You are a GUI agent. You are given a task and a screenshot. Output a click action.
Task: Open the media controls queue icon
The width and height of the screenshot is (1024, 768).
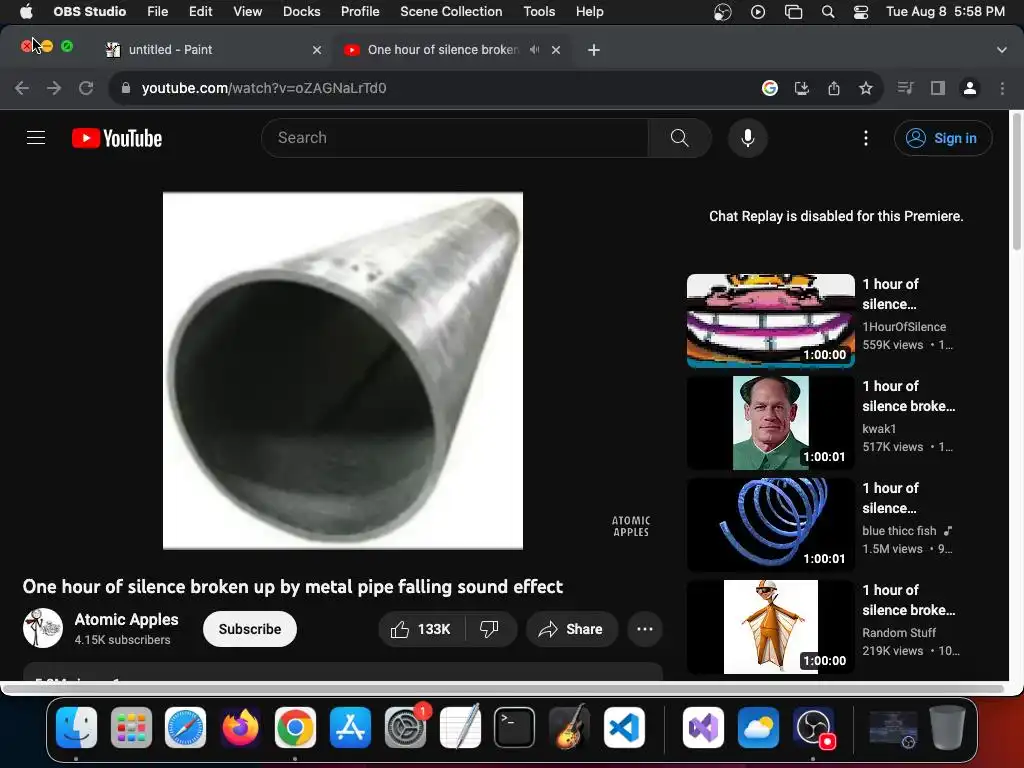[905, 88]
